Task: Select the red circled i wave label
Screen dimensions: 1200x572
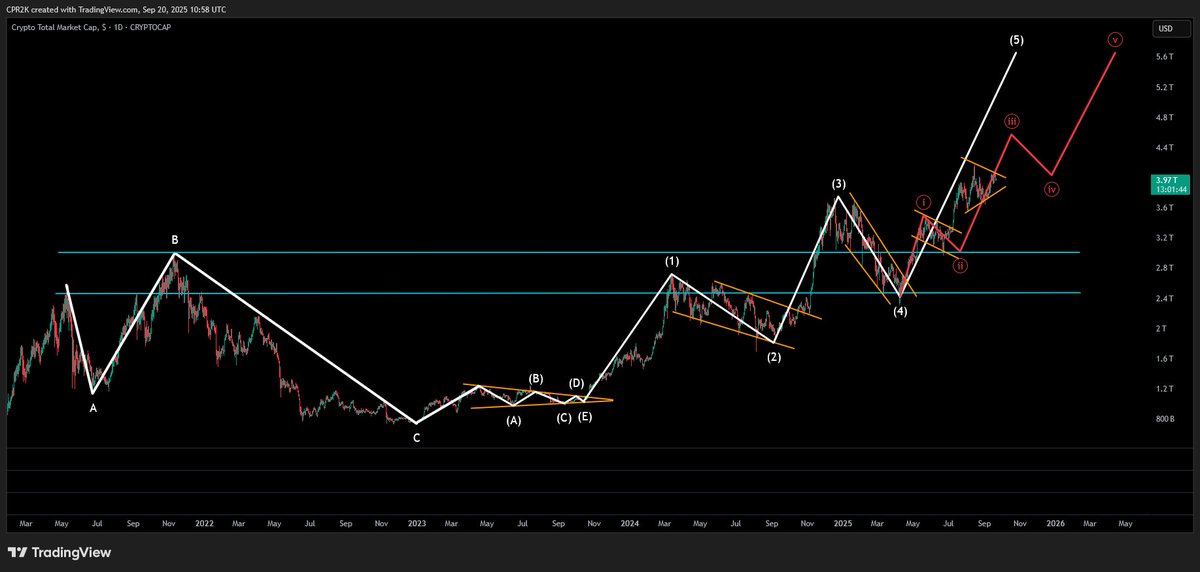Action: [x=925, y=202]
